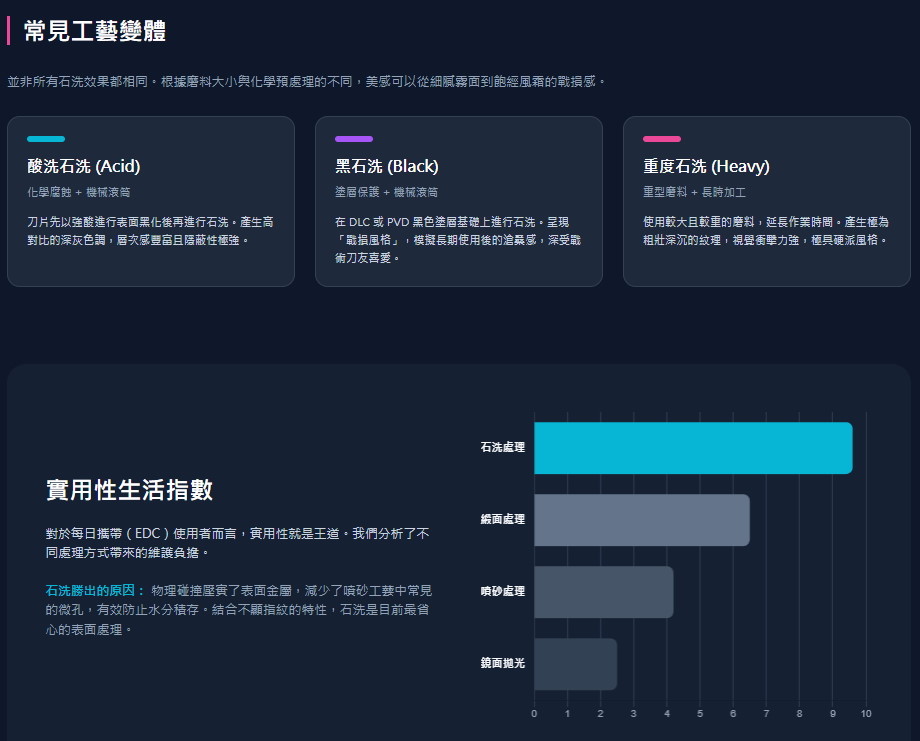Click the 塗層保護 + 機械滾筒 subtitle
Viewport: 920px width, 741px height.
click(386, 192)
